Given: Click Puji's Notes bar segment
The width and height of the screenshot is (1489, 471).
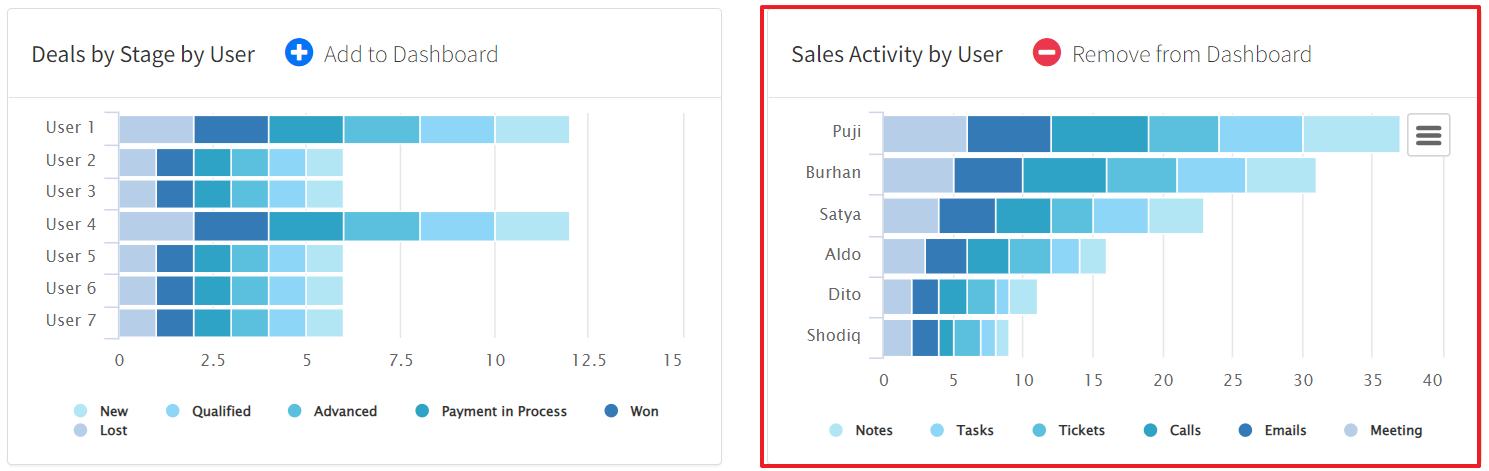Looking at the screenshot, I should tap(1350, 134).
